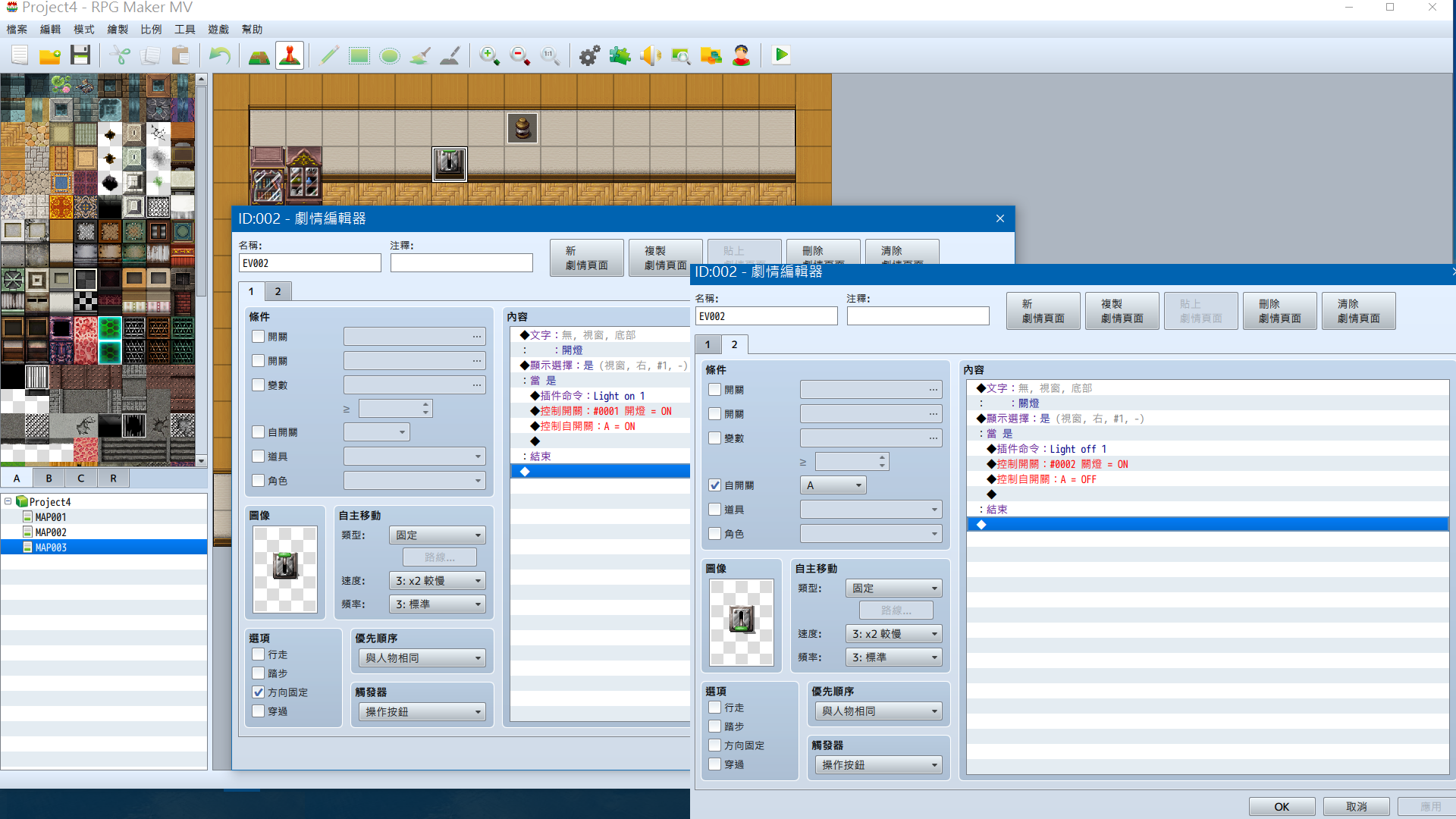Switch to page tab 1 in front editor
1456x819 pixels.
(x=708, y=344)
